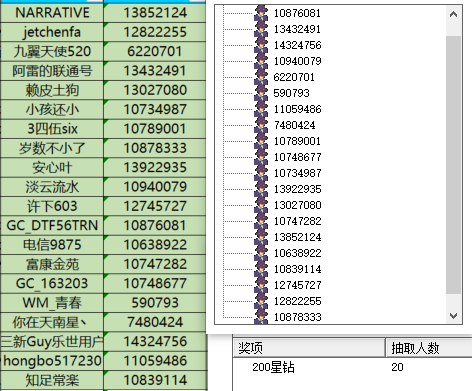Select spreadsheet cell 许下603
Image resolution: width=472 pixels, height=391 pixels.
(x=52, y=206)
